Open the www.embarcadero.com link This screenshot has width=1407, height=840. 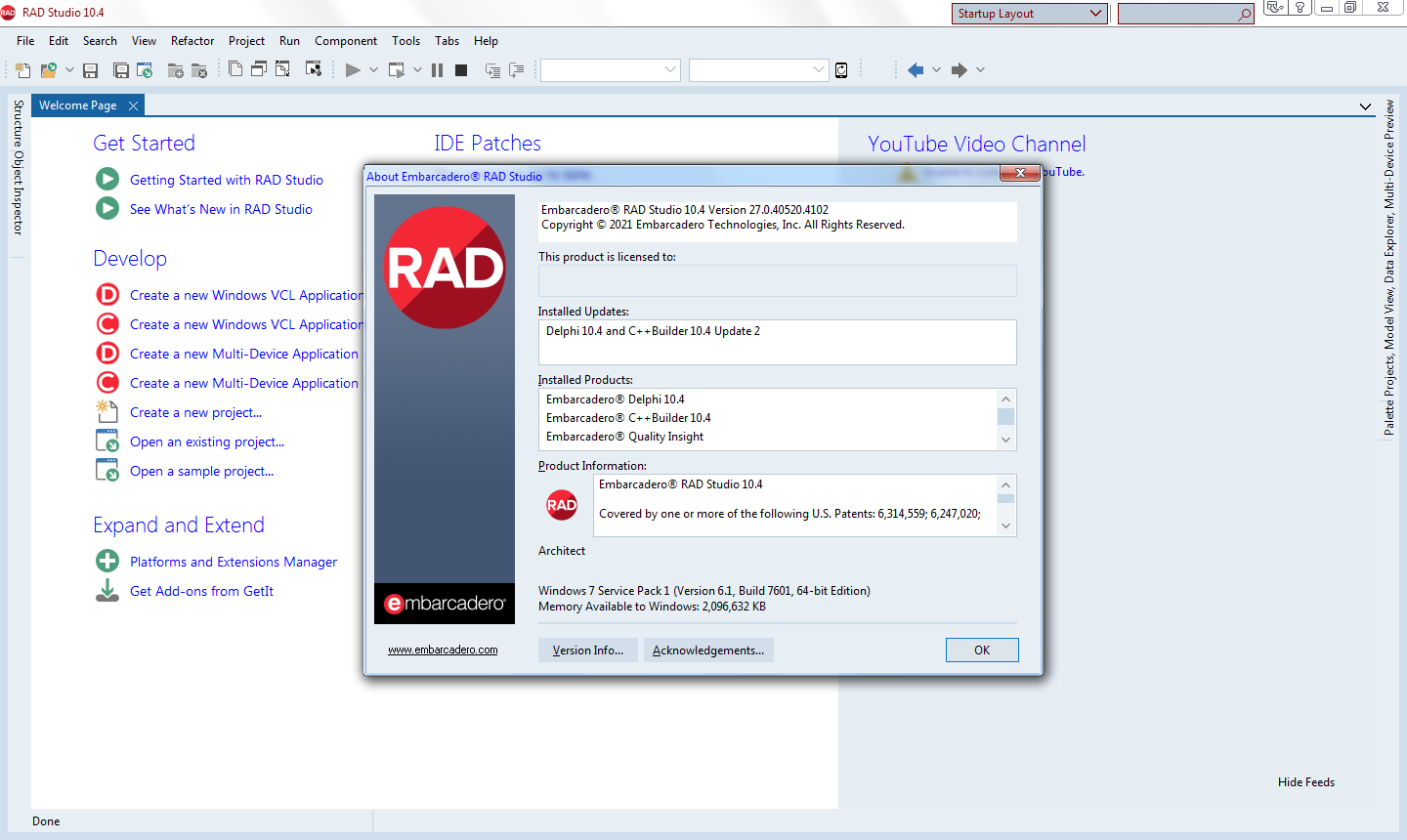443,651
